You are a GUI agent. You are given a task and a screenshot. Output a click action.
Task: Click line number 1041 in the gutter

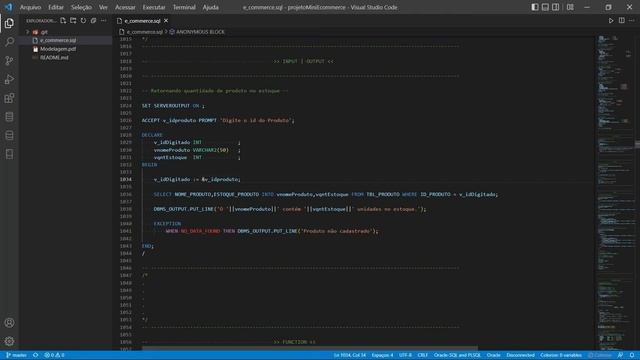click(x=126, y=231)
